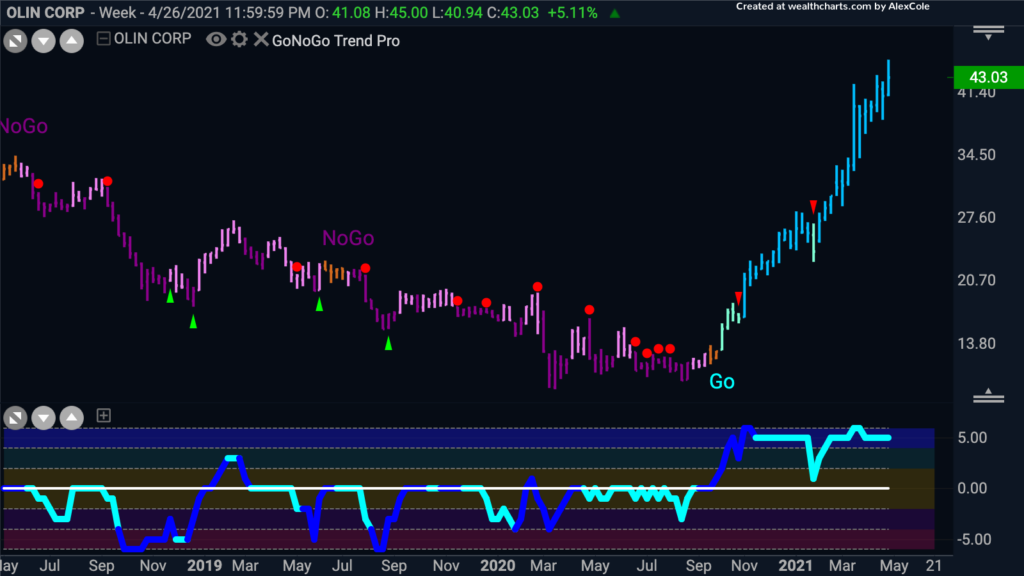Screen dimensions: 1024x576
Task: Click the 13.80 price axis label
Action: click(976, 344)
